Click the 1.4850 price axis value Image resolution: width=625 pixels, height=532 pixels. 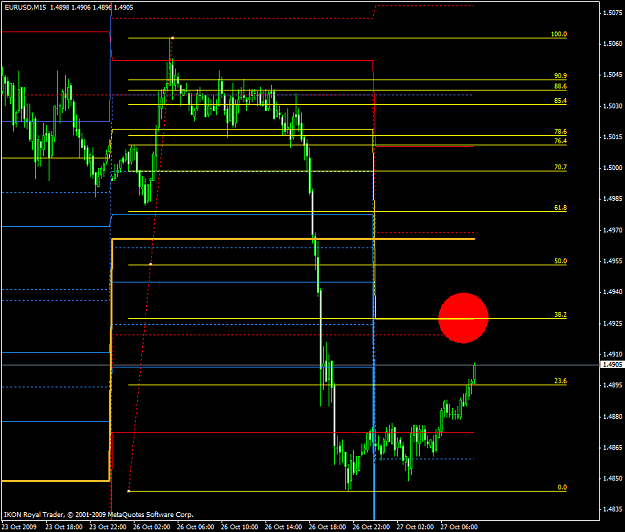(x=612, y=478)
